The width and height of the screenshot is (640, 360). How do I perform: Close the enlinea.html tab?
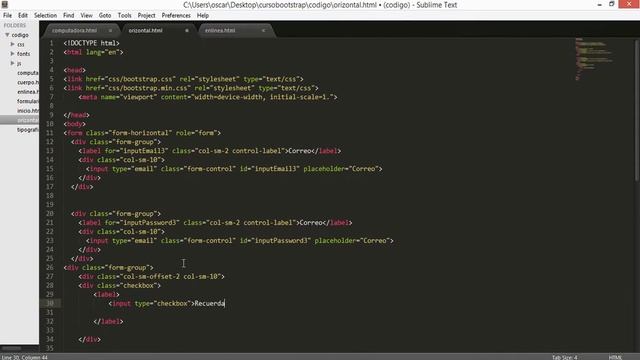263,31
